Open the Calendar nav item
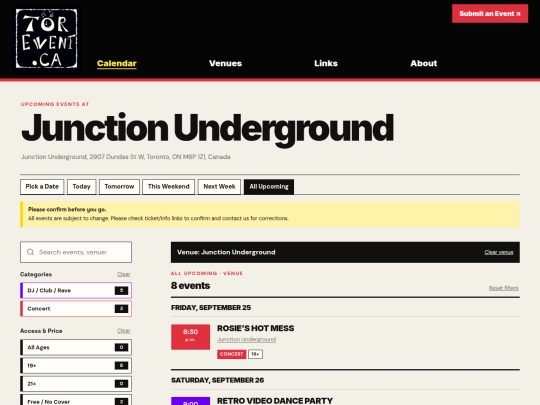Screen dimensions: 540x405 [x=117, y=63]
